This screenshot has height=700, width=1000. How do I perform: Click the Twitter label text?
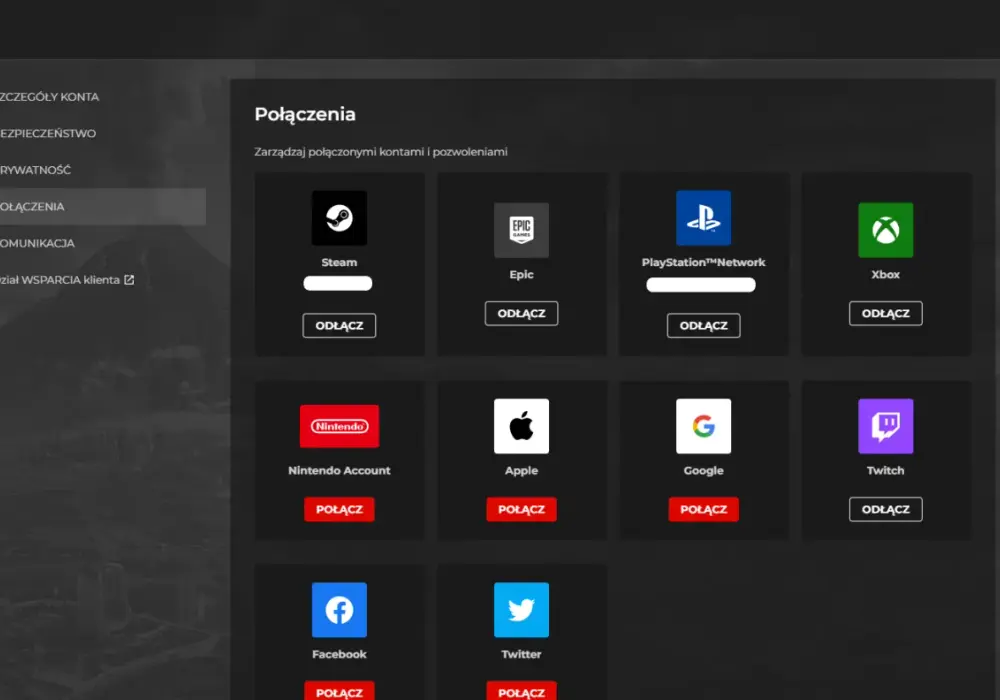pos(521,654)
